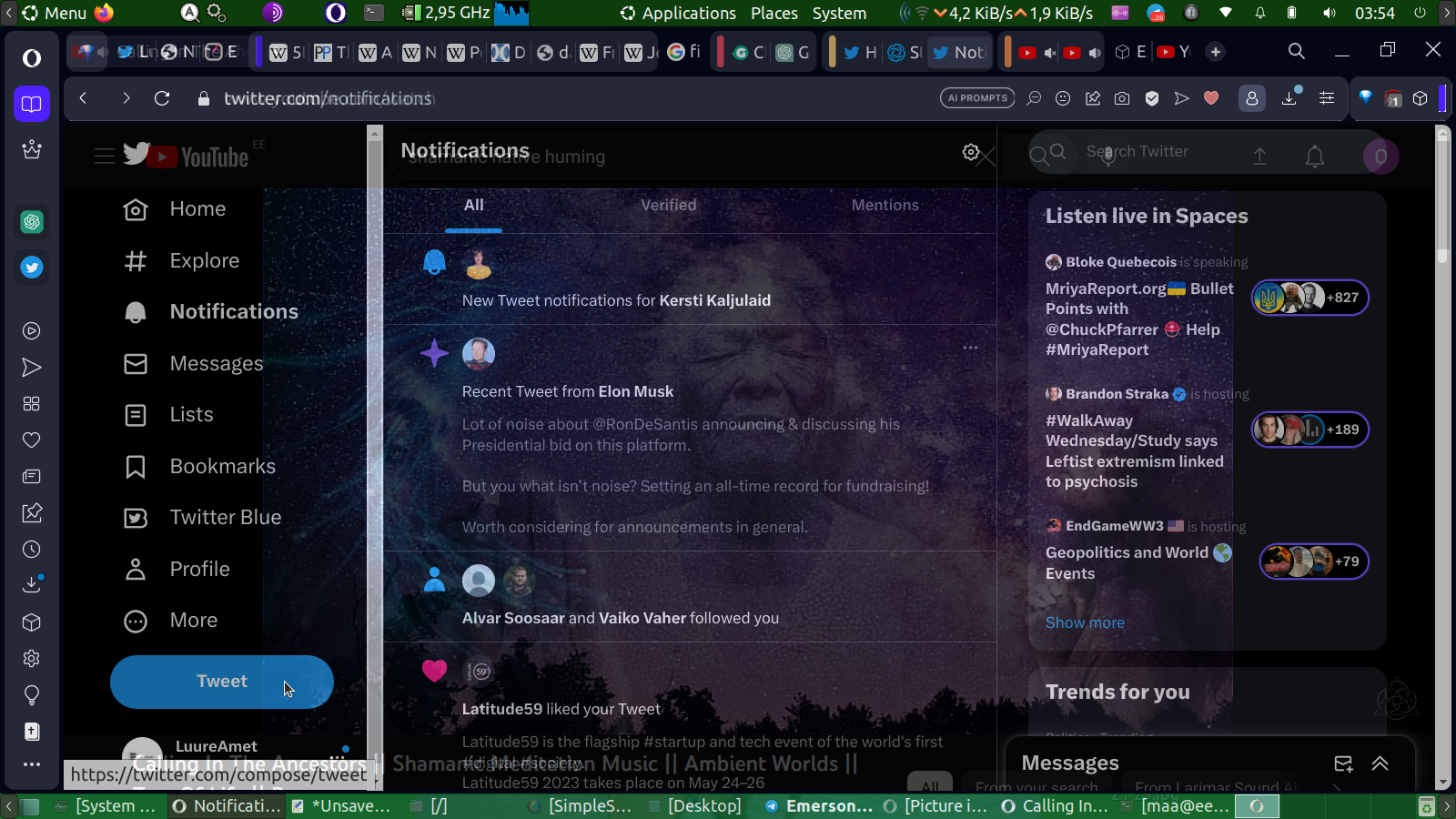Screen dimensions: 1456x819
Task: Add page to bookmarks with heart icon
Action: (x=1211, y=98)
